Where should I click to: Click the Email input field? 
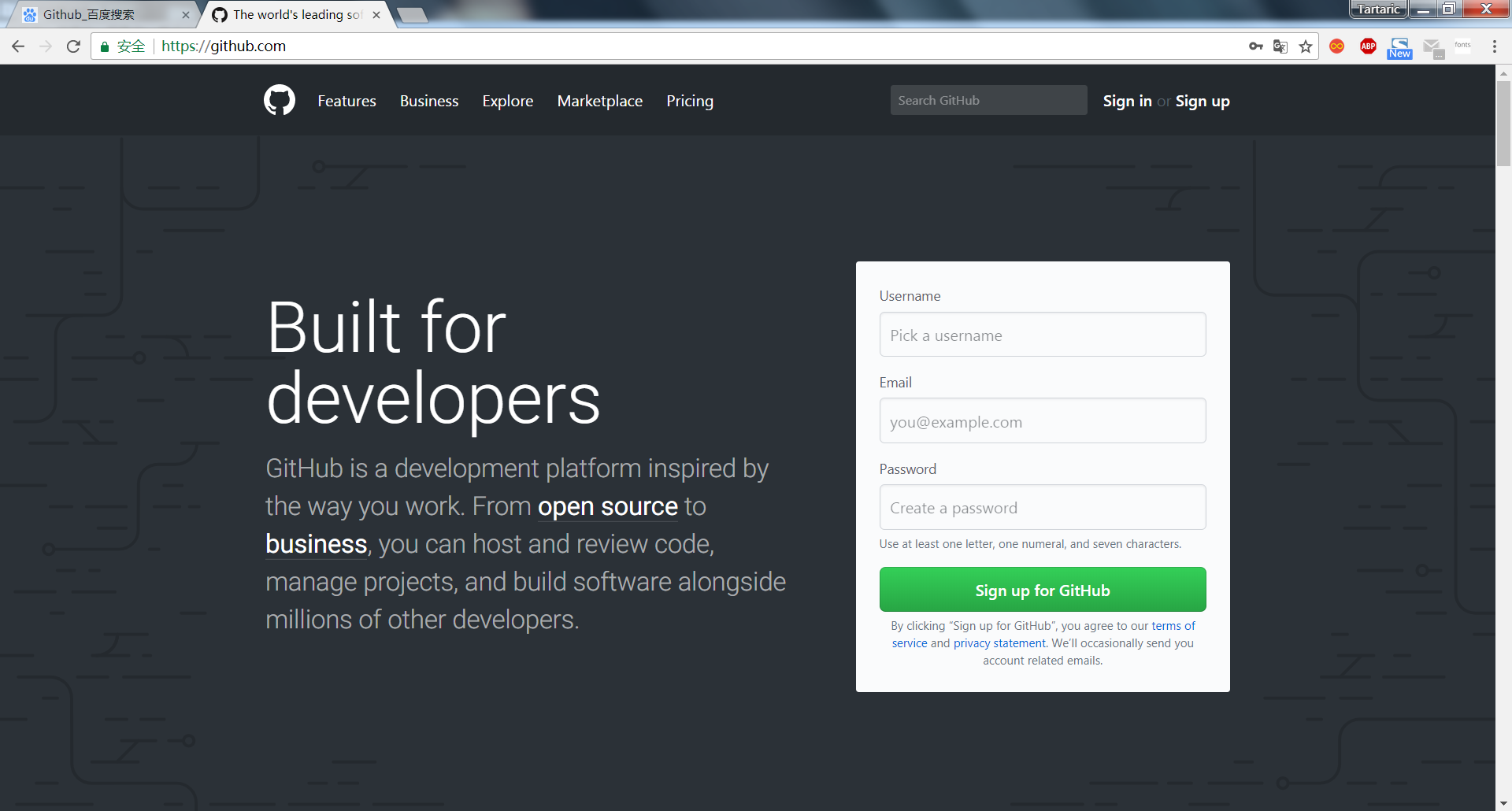point(1043,421)
